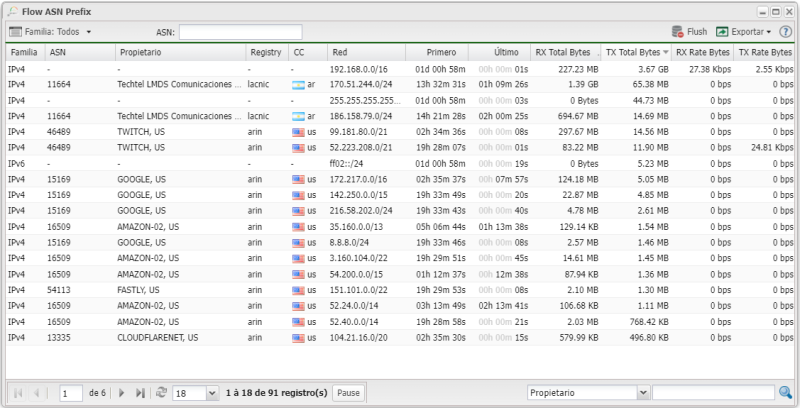The width and height of the screenshot is (800, 408).
Task: Click the US flag for 104.21.16.0/20
Action: coord(298,338)
